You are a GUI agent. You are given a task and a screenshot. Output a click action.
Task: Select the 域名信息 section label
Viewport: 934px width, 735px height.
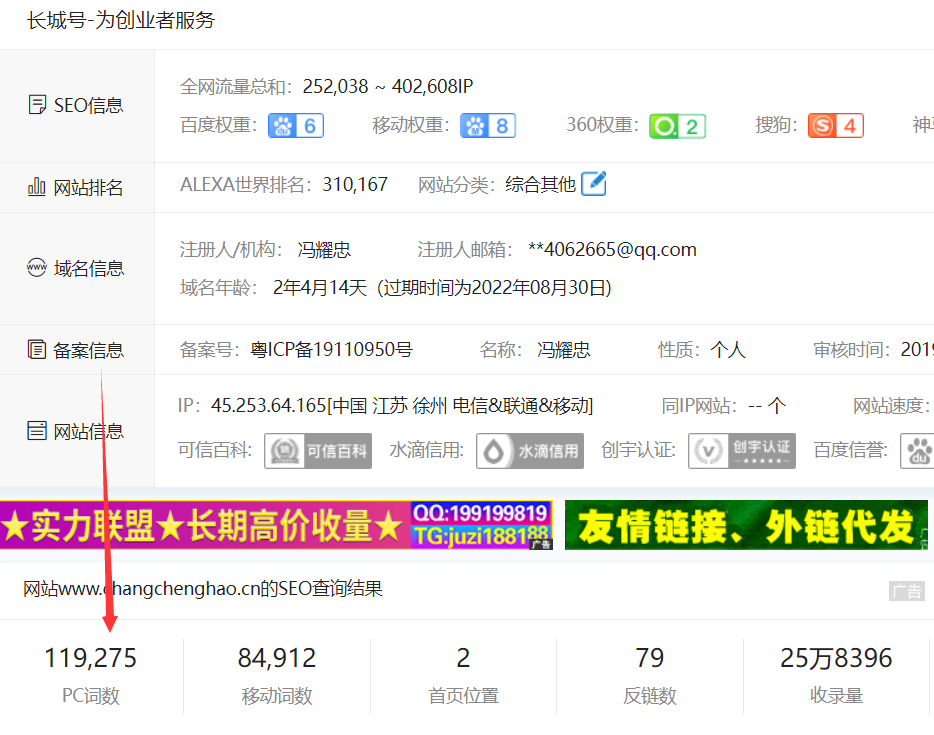coord(76,268)
